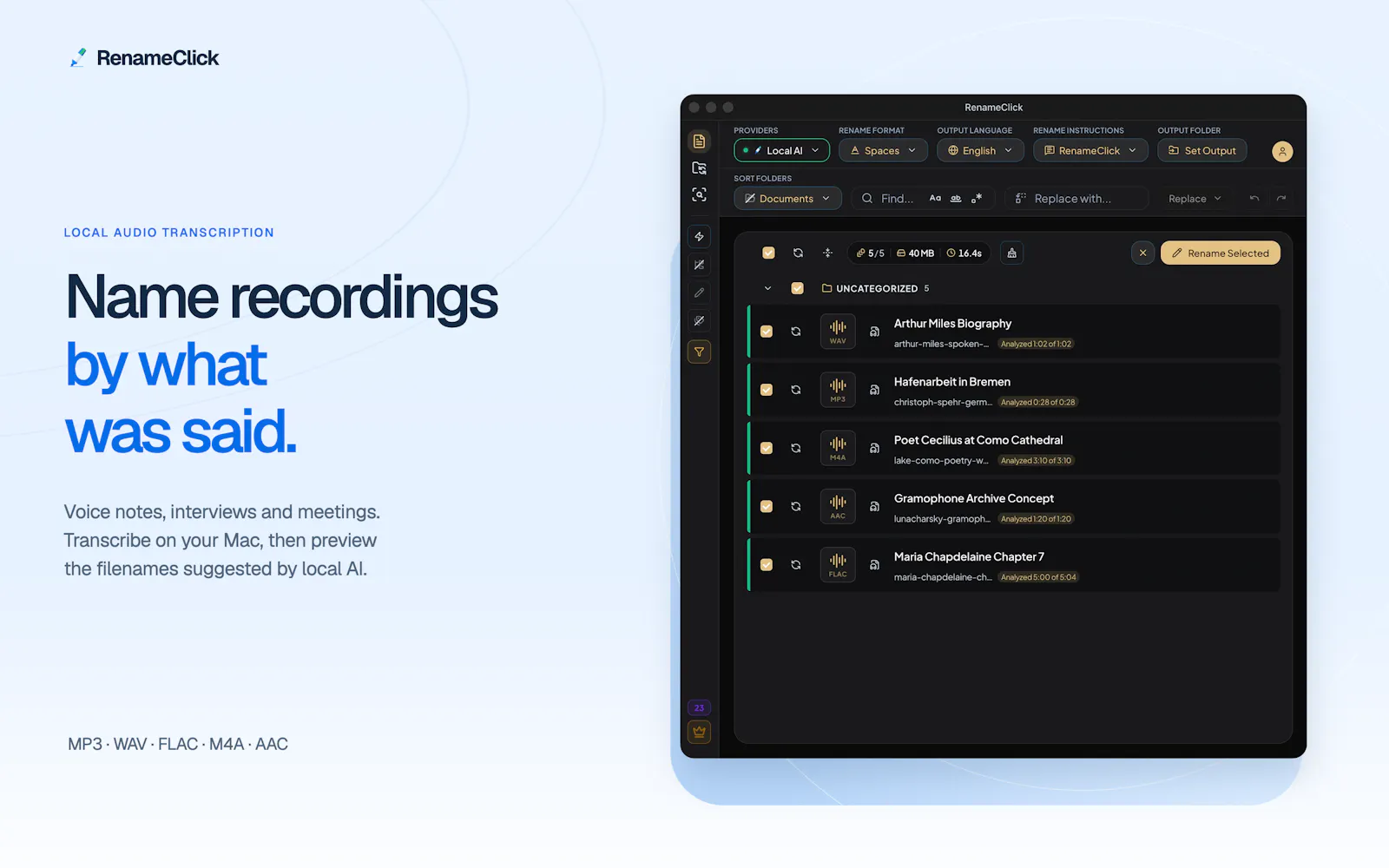Uncheck the Arthur Miles Biography file
The height and width of the screenshot is (868, 1389).
click(x=767, y=332)
